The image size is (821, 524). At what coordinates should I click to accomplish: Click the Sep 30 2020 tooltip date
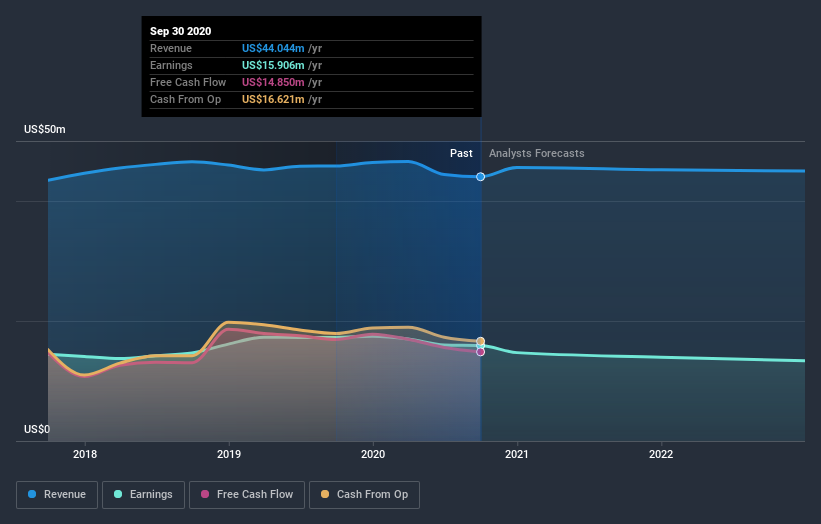[x=181, y=31]
